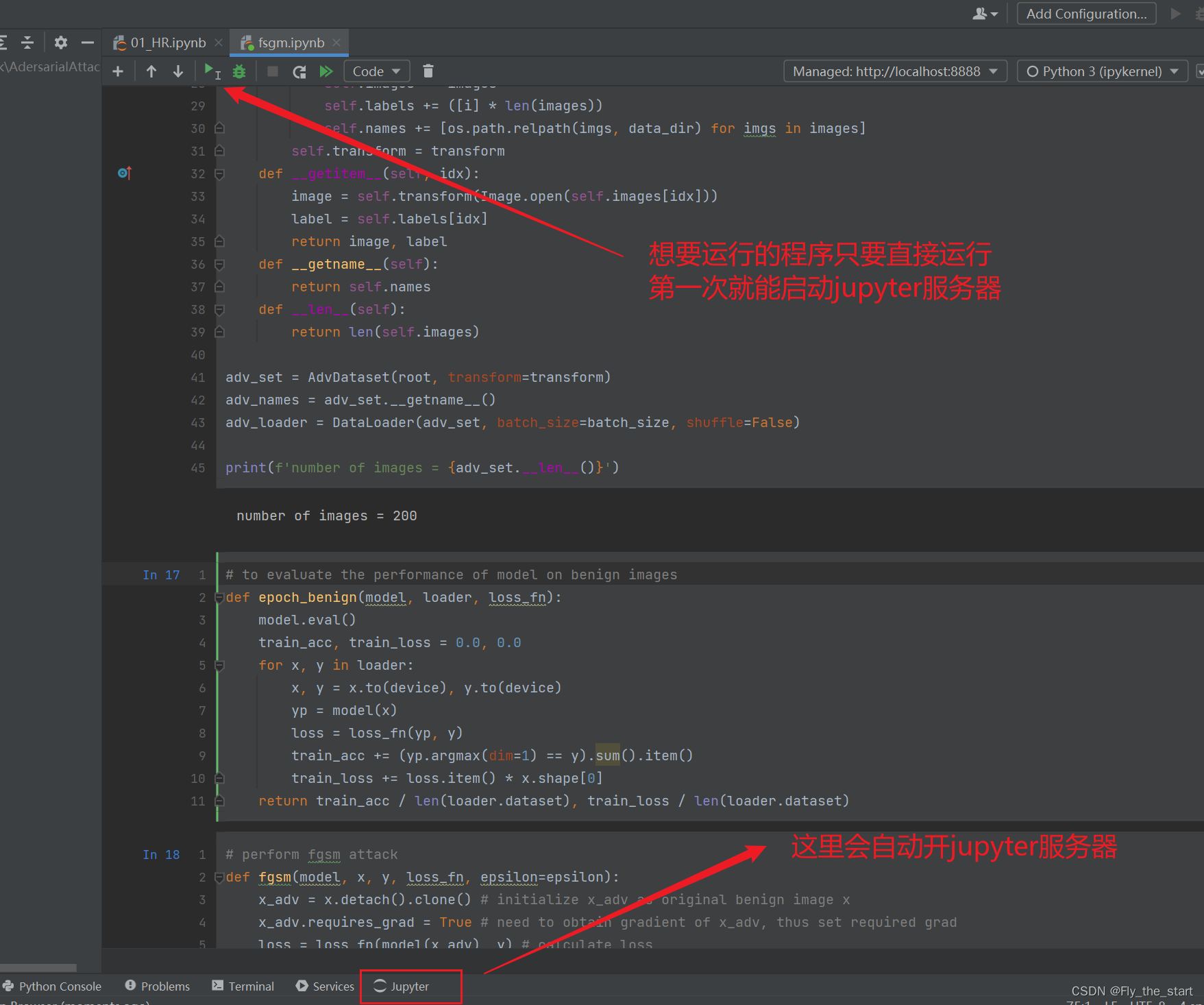Click model.eval() on line 3
Screen dimensions: 1204x1005
(307, 620)
